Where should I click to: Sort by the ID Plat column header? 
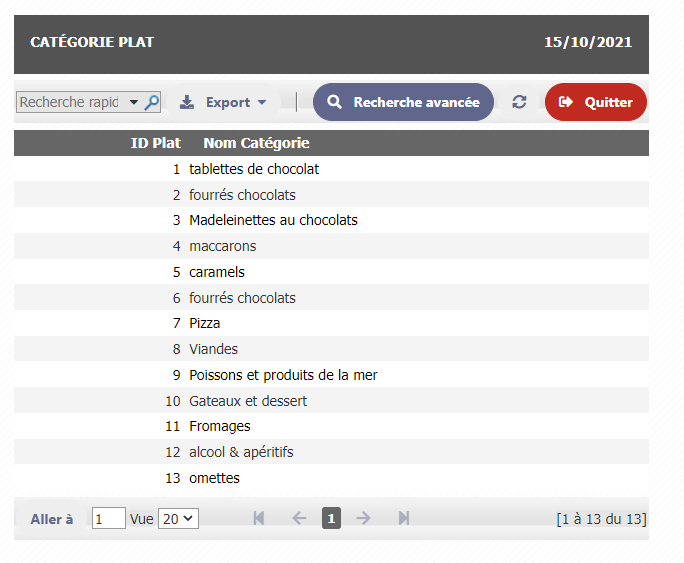pos(155,143)
